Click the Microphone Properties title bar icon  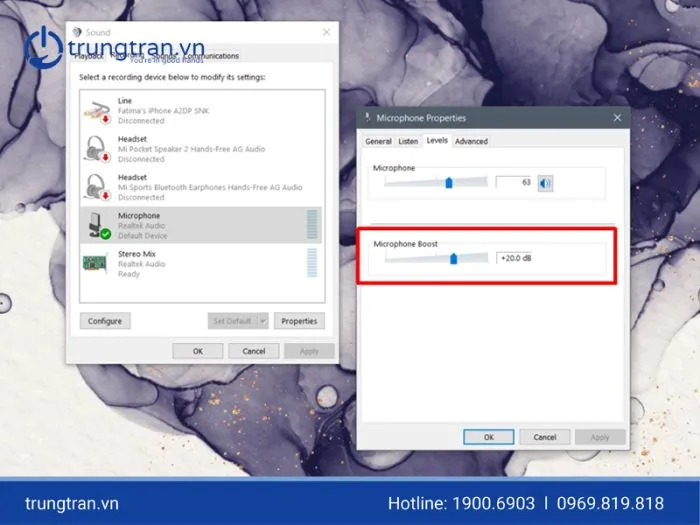[x=368, y=118]
